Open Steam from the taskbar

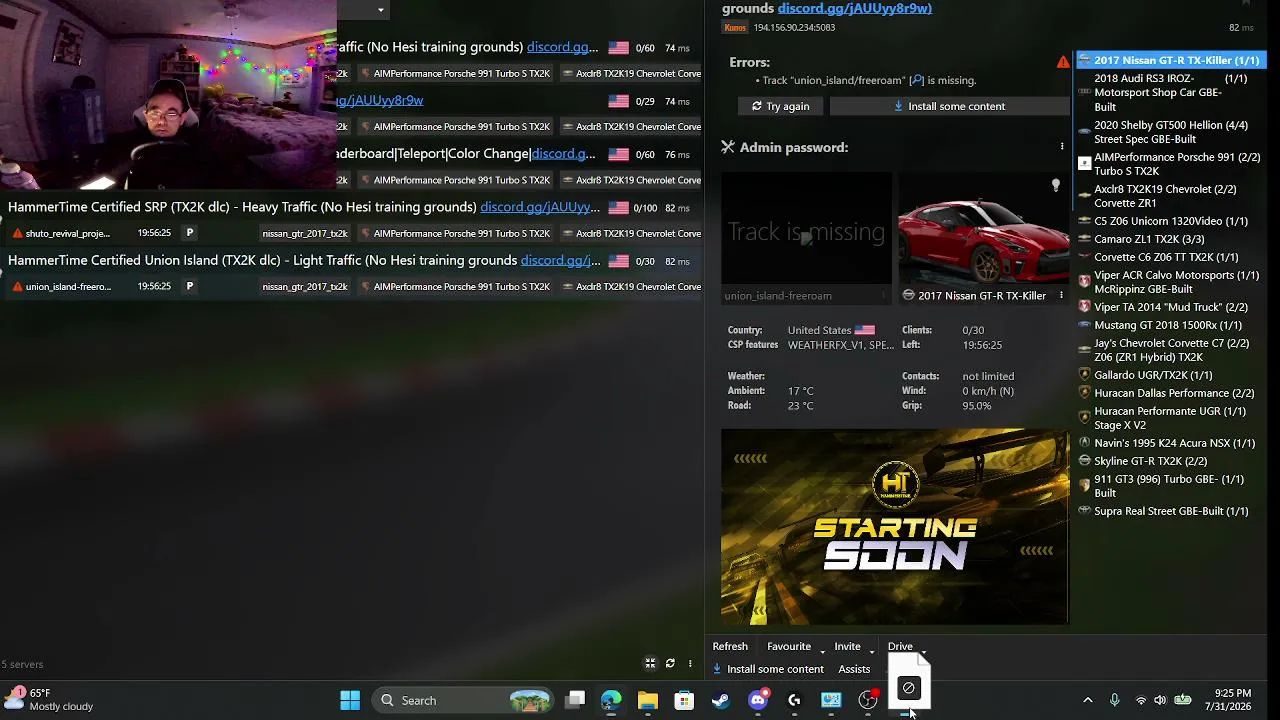pos(721,700)
